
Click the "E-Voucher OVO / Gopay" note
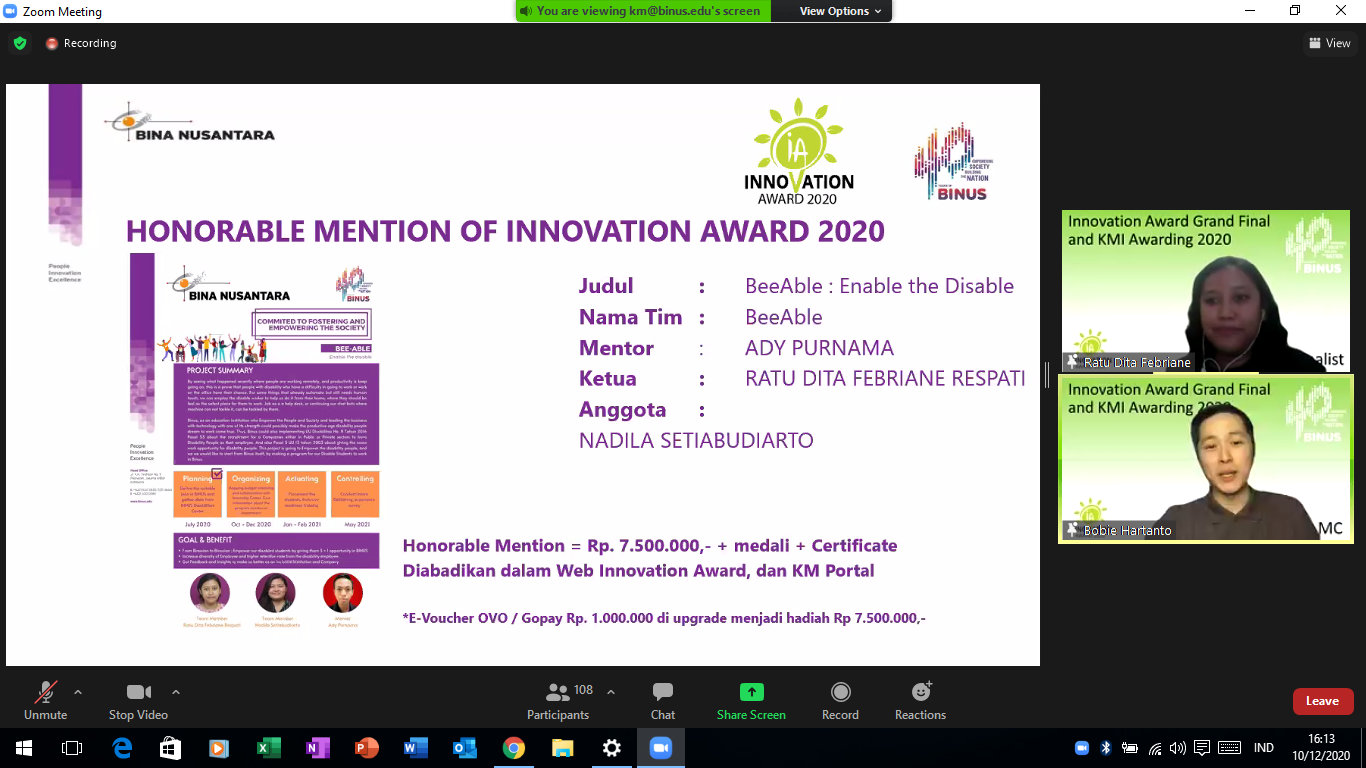(x=664, y=618)
